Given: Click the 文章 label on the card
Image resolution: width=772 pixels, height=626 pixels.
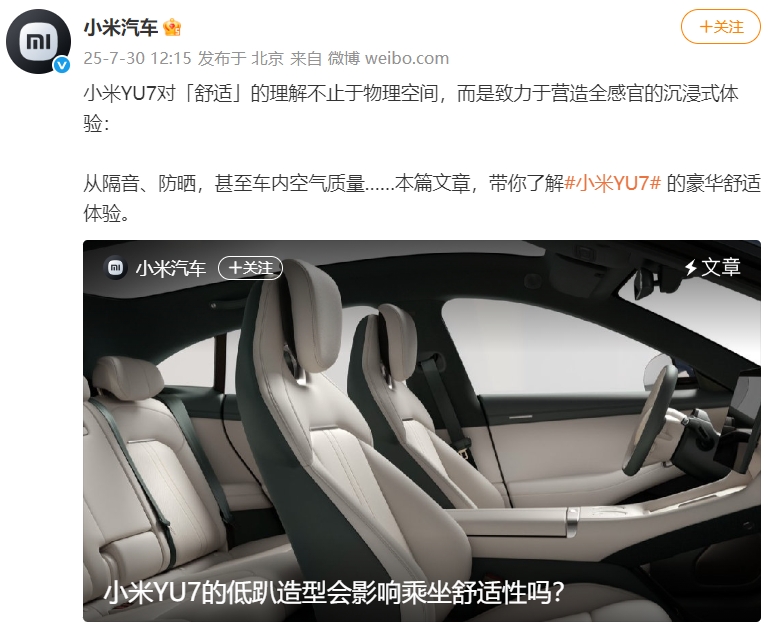Looking at the screenshot, I should 721,267.
